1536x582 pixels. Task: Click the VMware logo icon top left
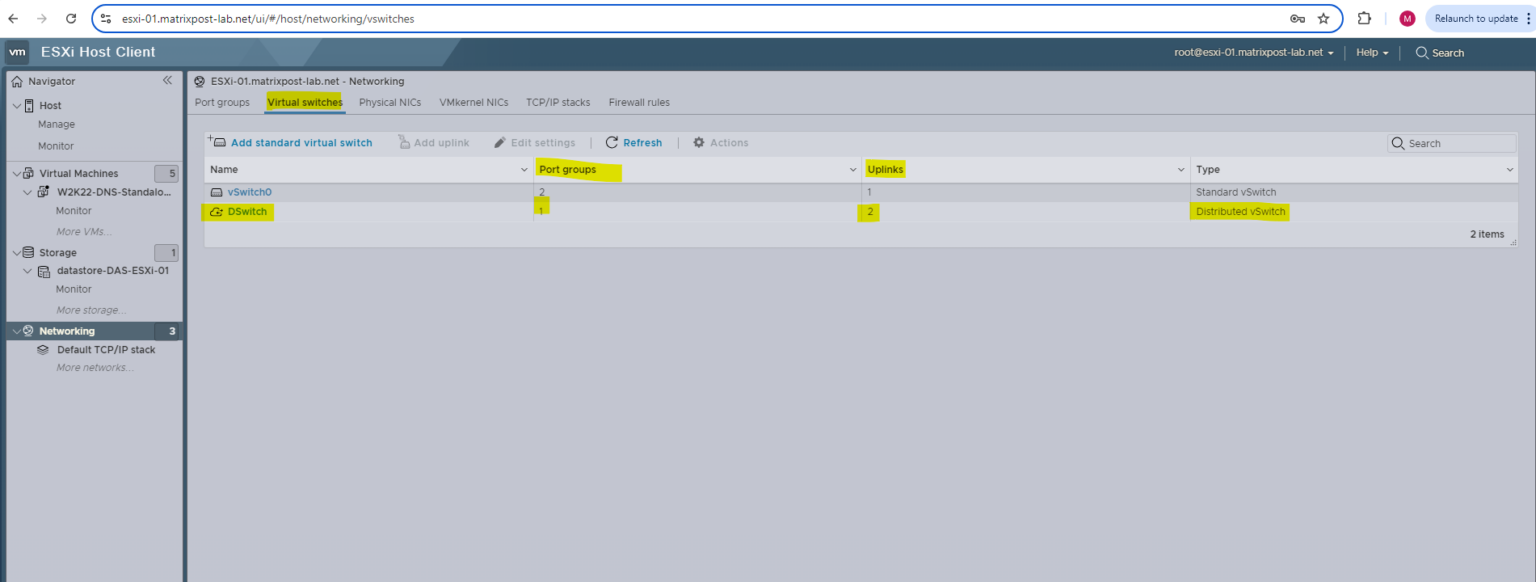point(17,52)
